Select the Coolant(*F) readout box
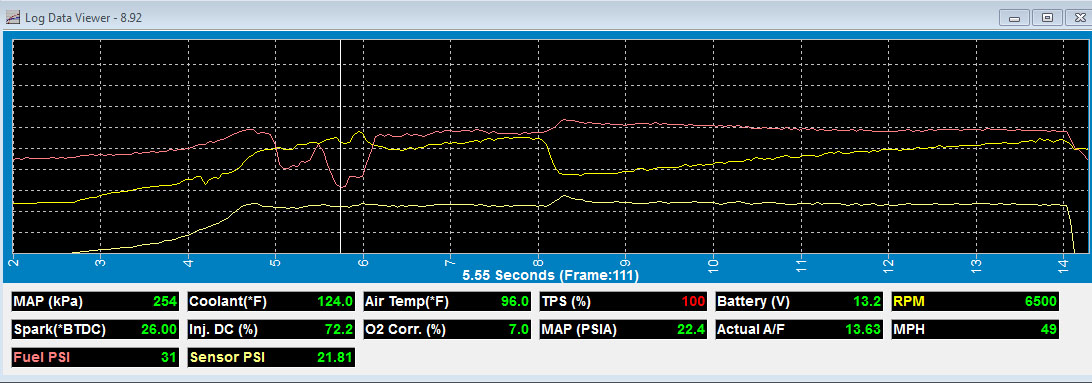The height and width of the screenshot is (383, 1092). tap(271, 302)
